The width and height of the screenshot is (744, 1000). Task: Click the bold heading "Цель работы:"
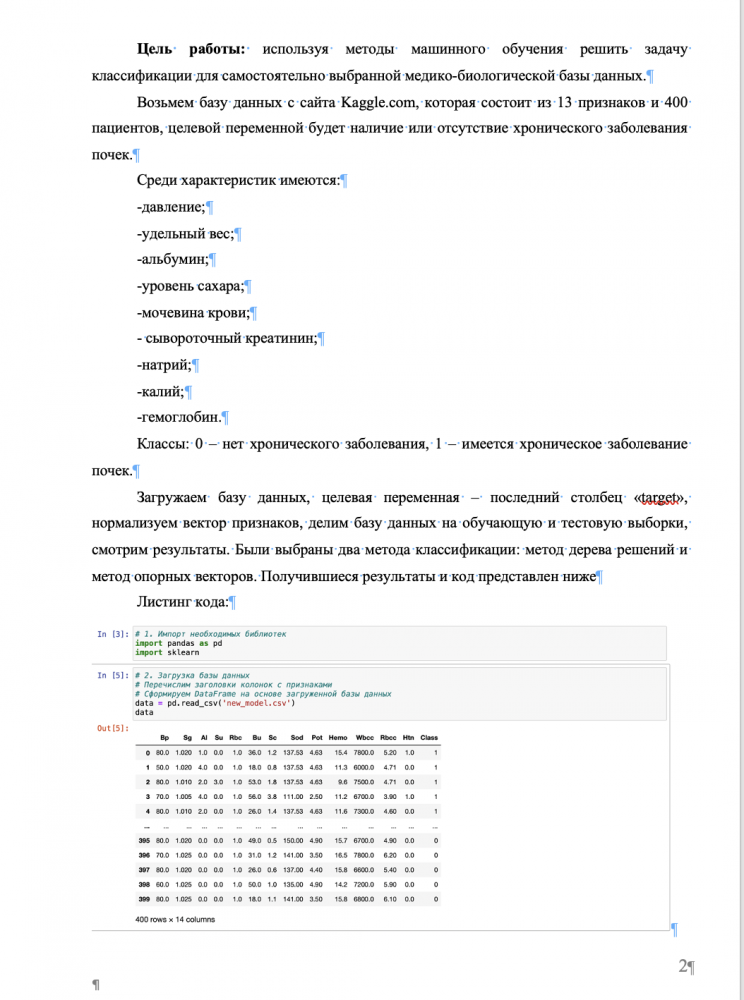point(191,49)
